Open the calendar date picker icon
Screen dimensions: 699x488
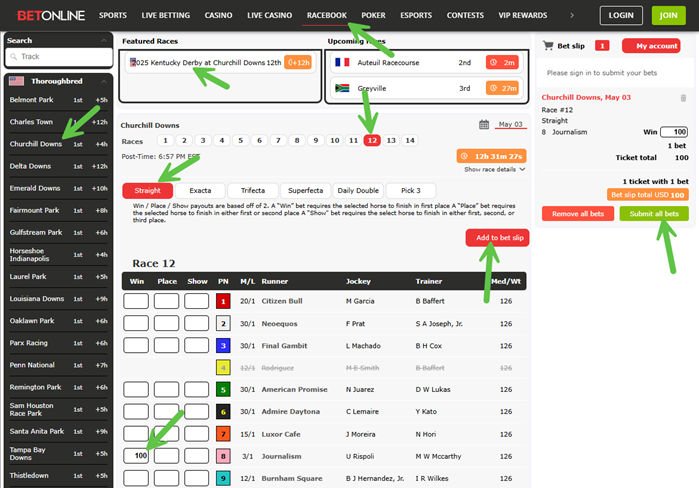pyautogui.click(x=484, y=124)
